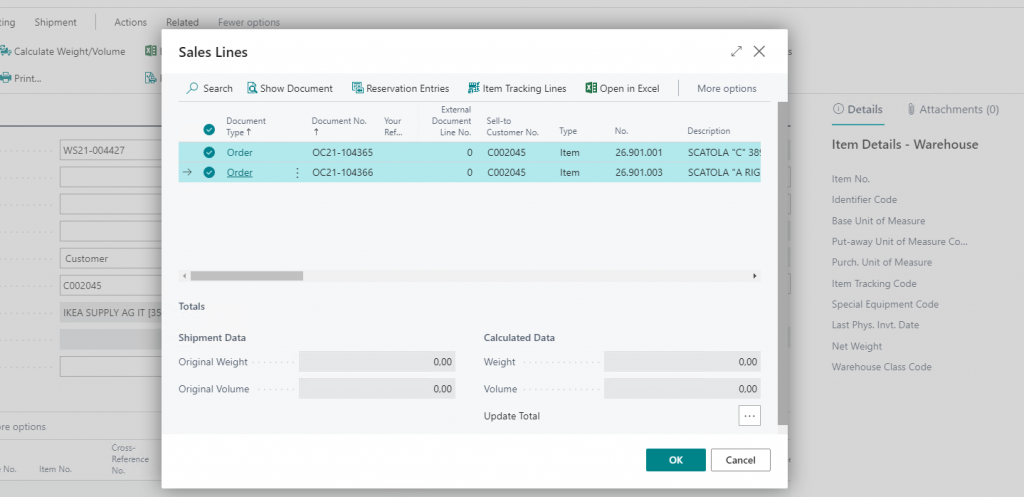Click the Reservation Entries icon

(x=357, y=88)
